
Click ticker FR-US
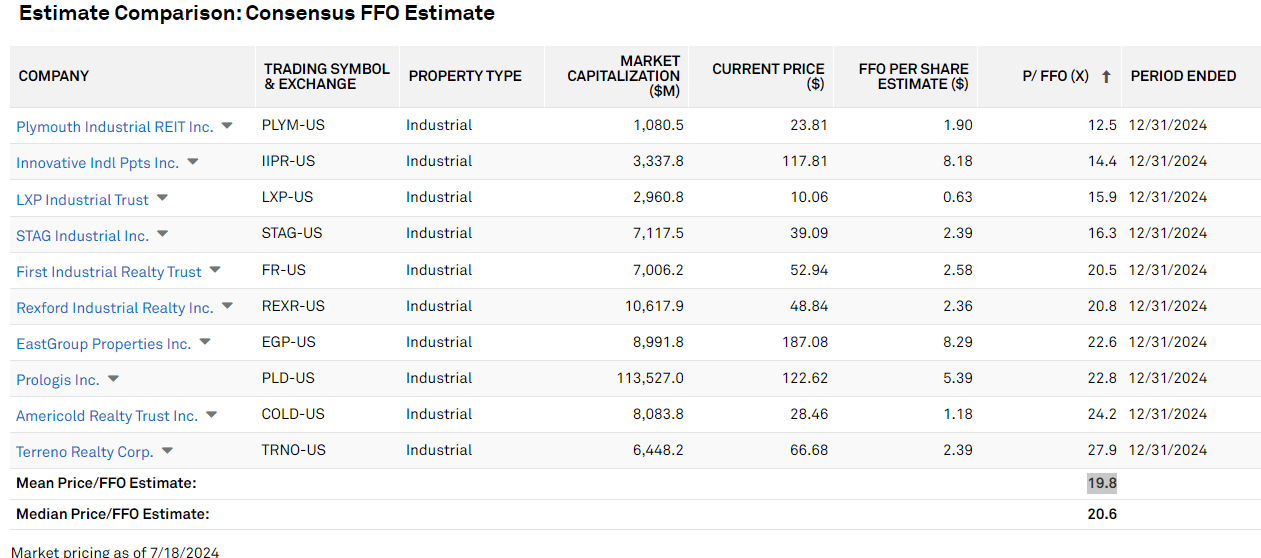coord(284,270)
